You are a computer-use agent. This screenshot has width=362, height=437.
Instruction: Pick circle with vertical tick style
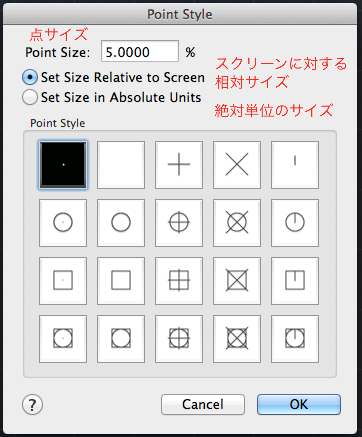click(295, 223)
